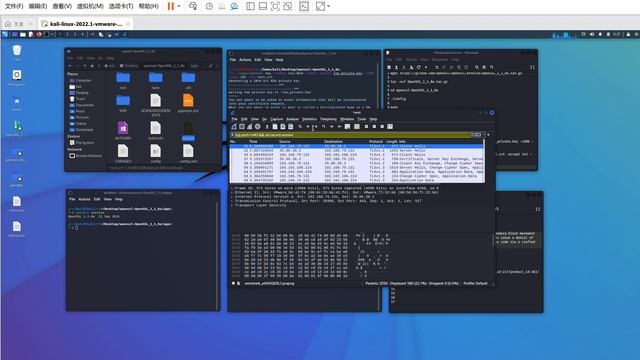
Task: Add filter button plus icon in Wireshark
Action: click(x=488, y=135)
